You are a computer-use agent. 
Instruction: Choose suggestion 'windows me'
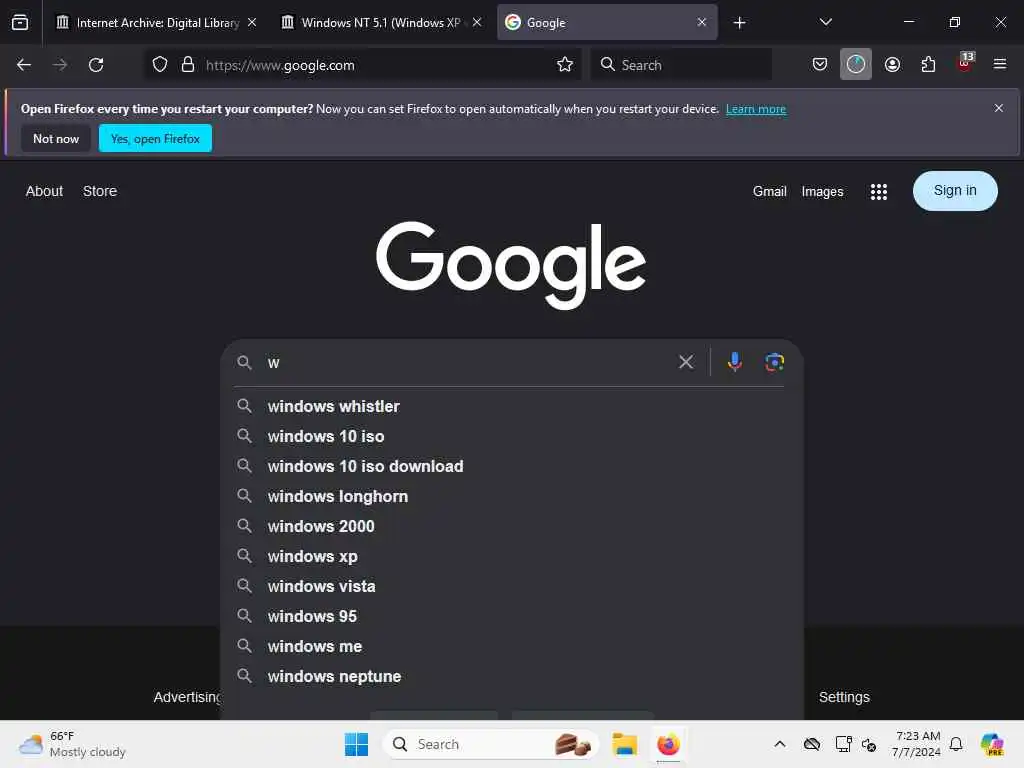click(510, 647)
